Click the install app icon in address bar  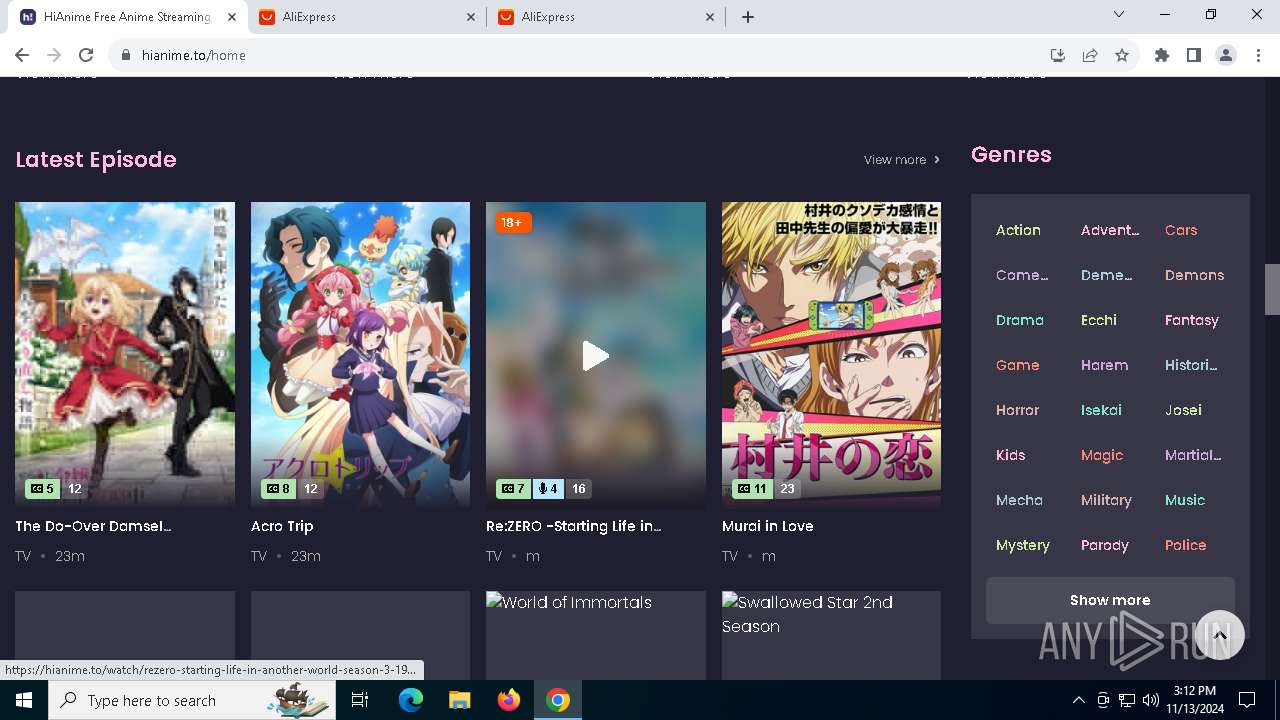[x=1058, y=55]
